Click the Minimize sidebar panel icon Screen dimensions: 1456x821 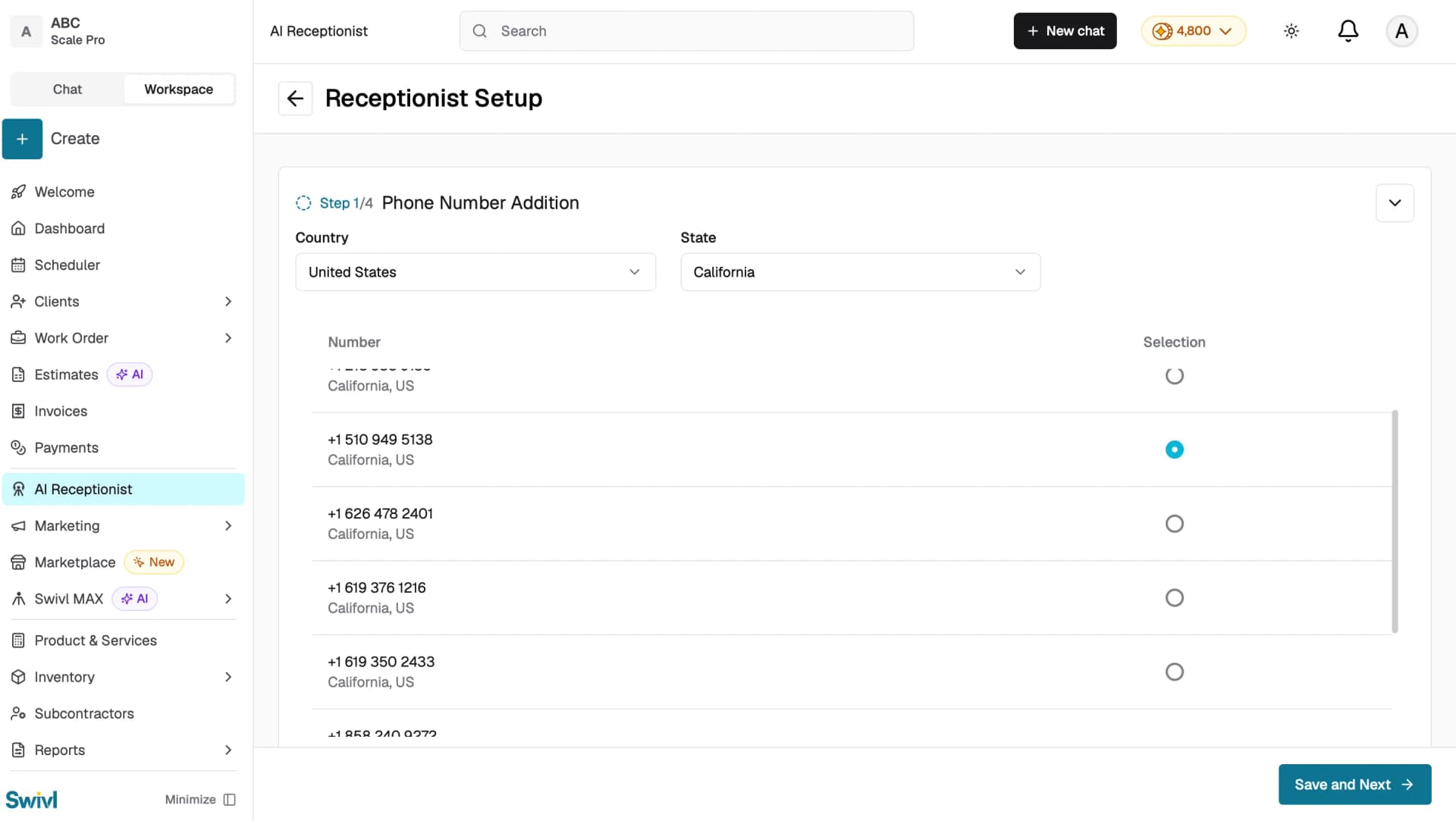tap(230, 800)
